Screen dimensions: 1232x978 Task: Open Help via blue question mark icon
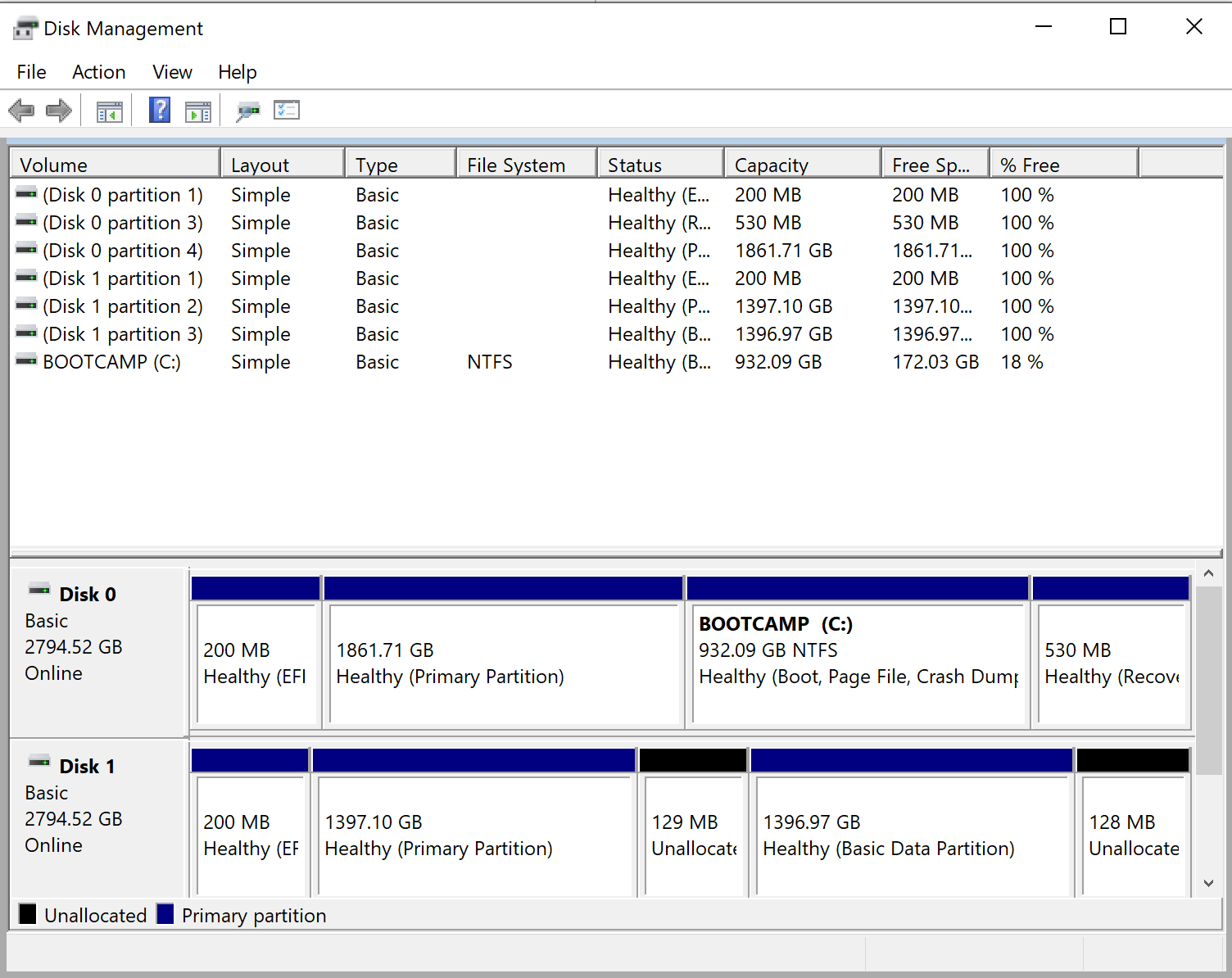point(160,110)
